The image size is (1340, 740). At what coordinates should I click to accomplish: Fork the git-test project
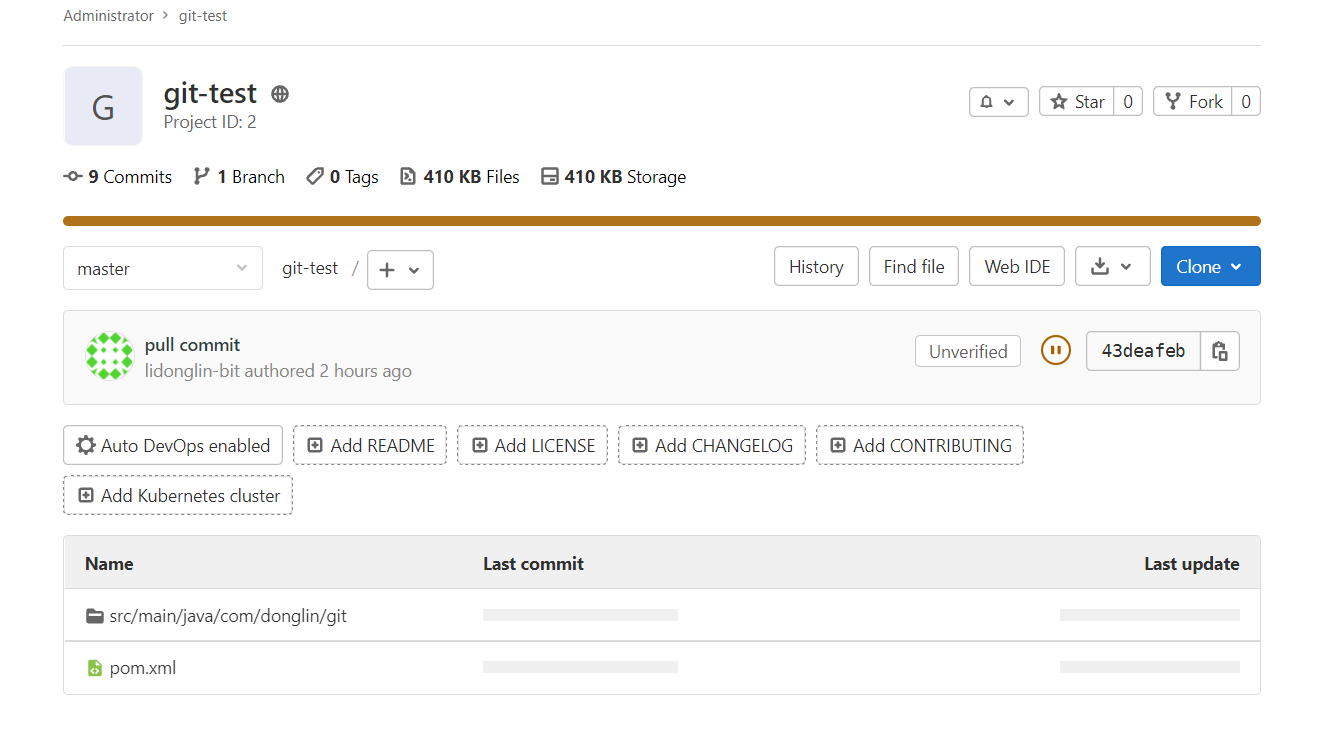[1193, 102]
